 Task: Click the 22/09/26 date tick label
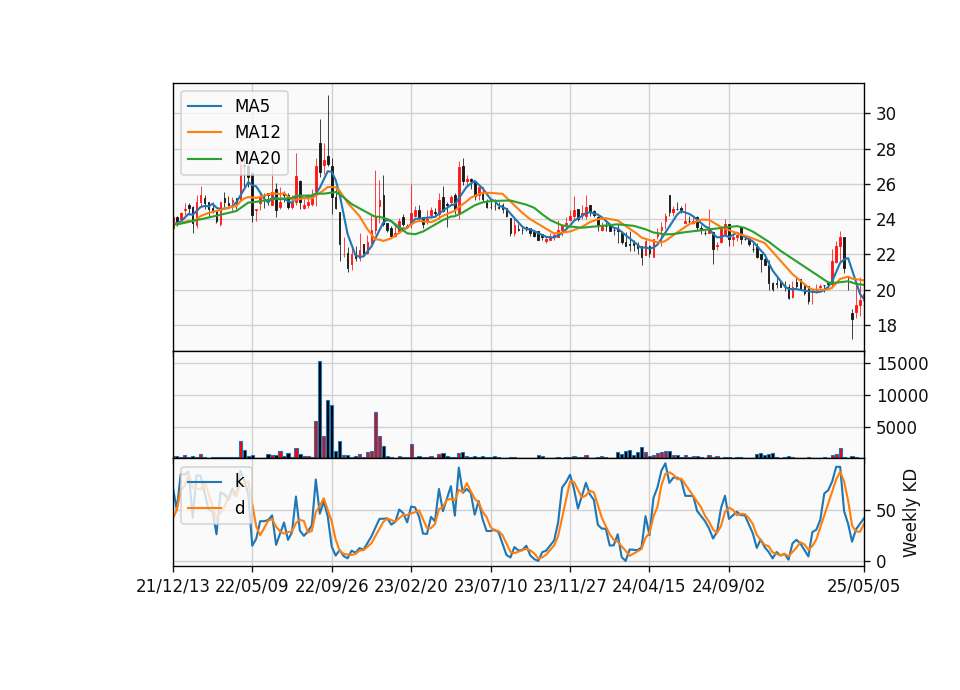point(332,586)
